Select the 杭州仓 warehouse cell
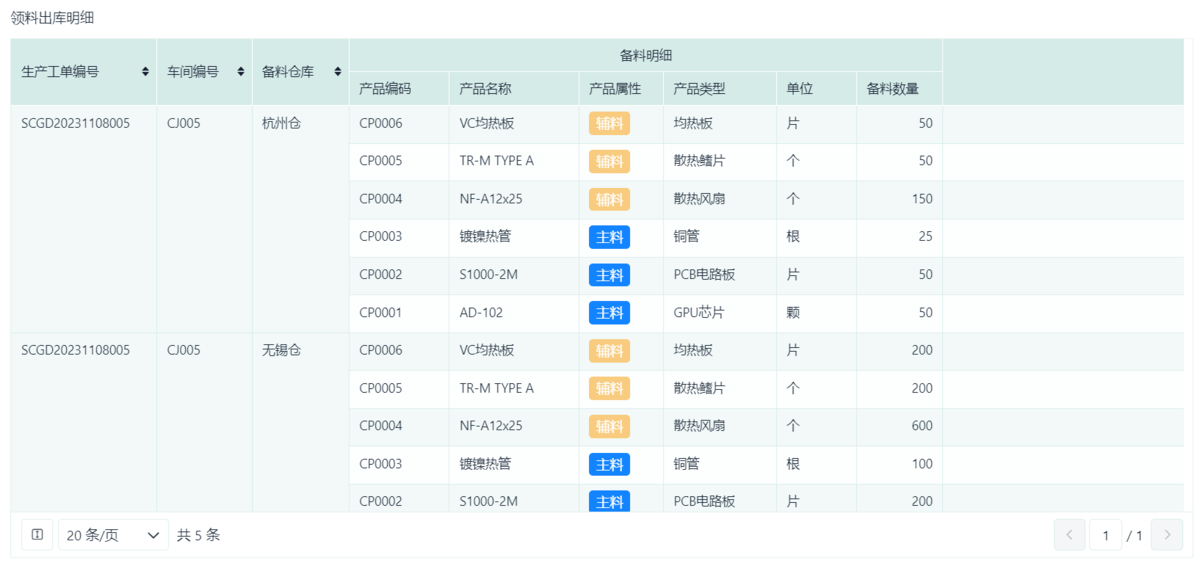 [x=281, y=124]
